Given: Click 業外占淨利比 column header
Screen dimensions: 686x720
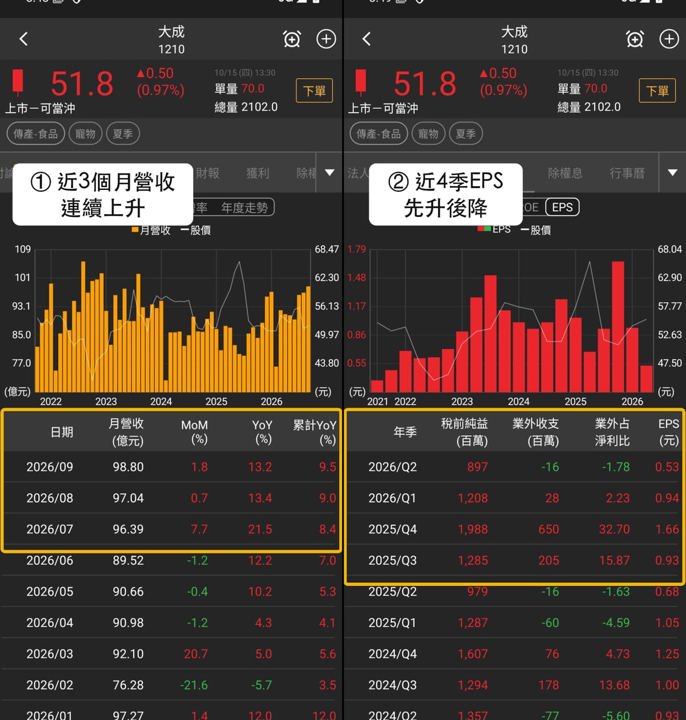Looking at the screenshot, I should tap(613, 432).
